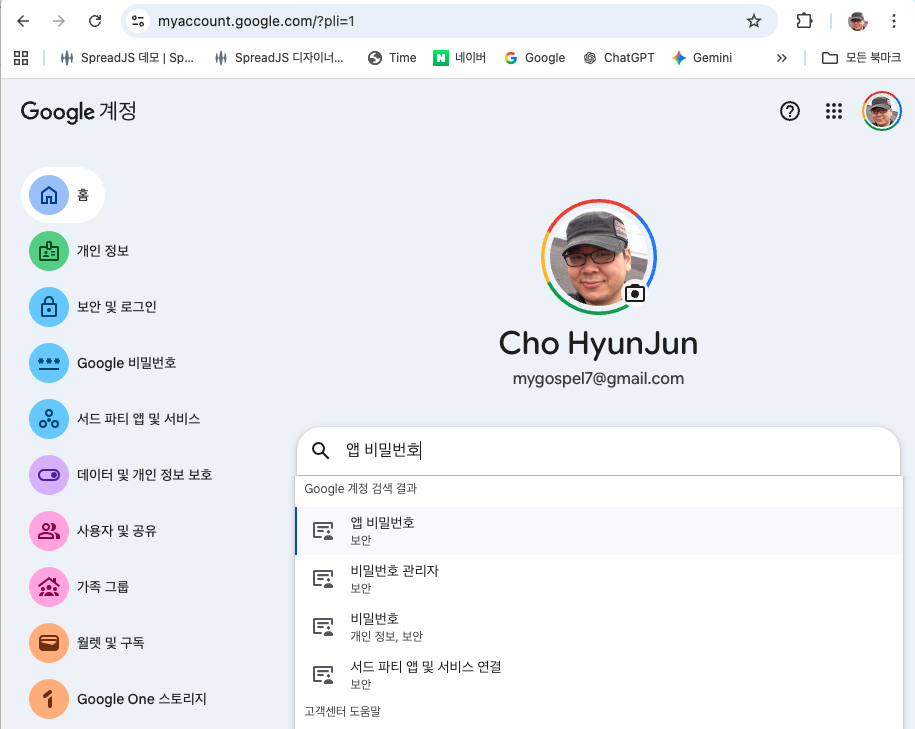Open Chrome three-dot menu

893,22
